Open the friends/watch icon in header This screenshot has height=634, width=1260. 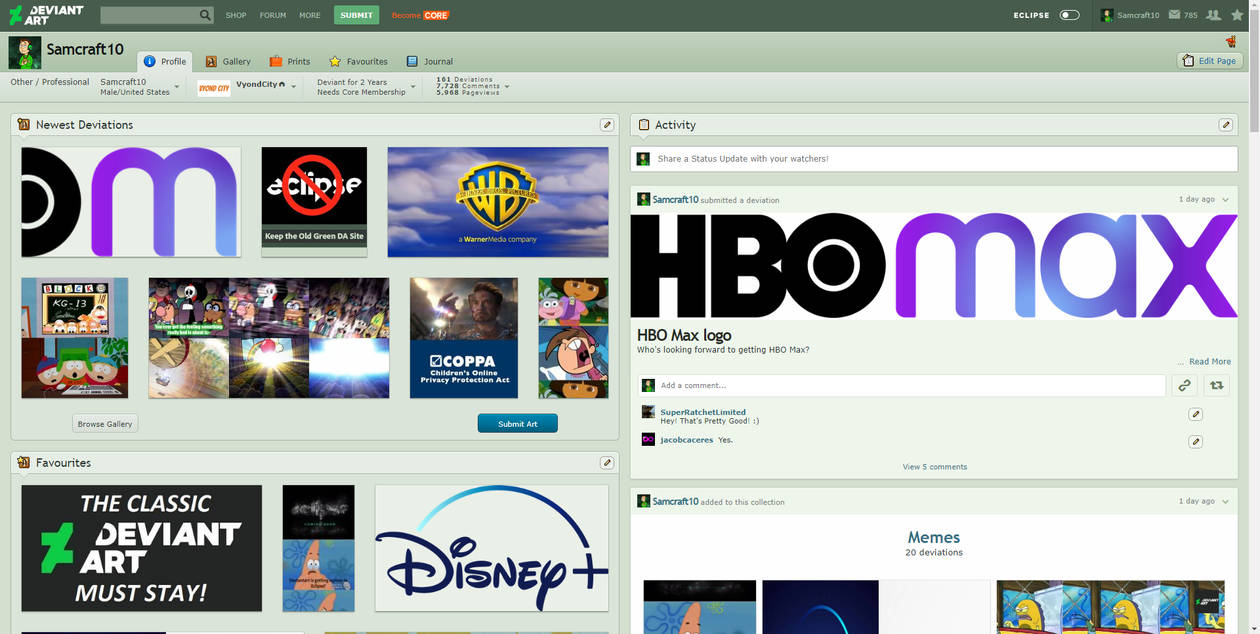pyautogui.click(x=1214, y=15)
